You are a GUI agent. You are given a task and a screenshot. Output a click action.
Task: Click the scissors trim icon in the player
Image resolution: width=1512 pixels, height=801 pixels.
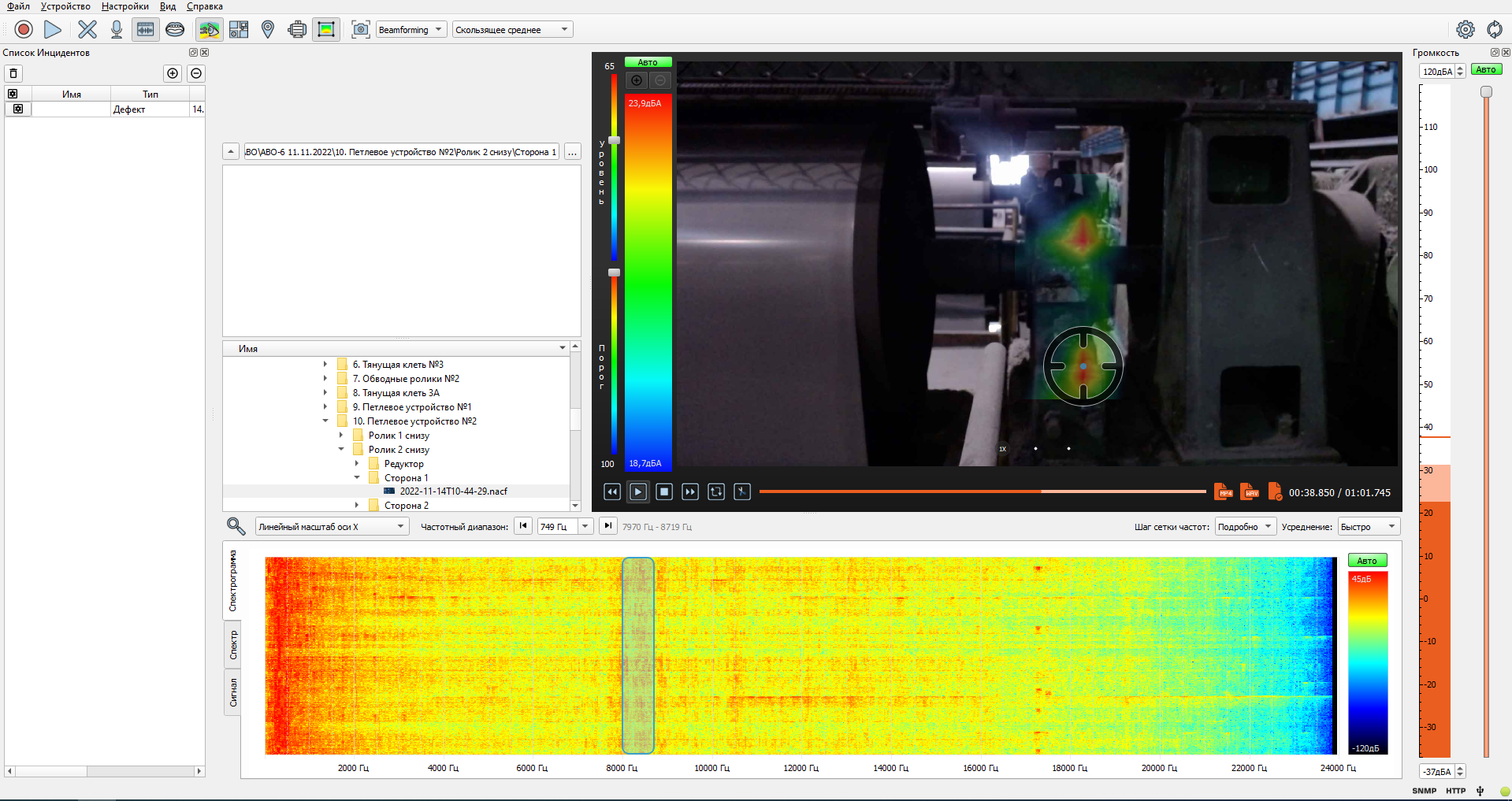(742, 492)
